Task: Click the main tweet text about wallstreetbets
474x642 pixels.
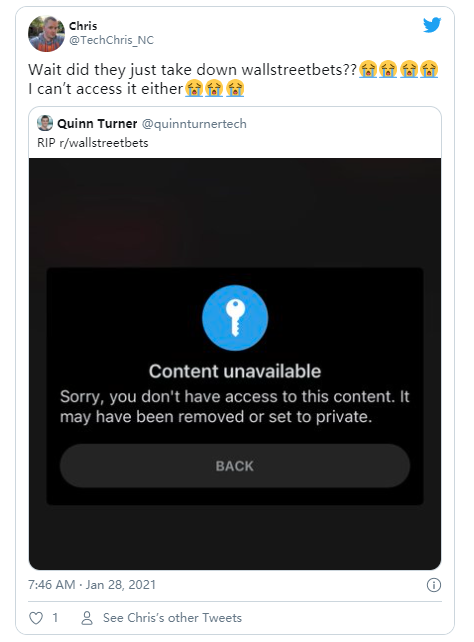Action: [233, 79]
